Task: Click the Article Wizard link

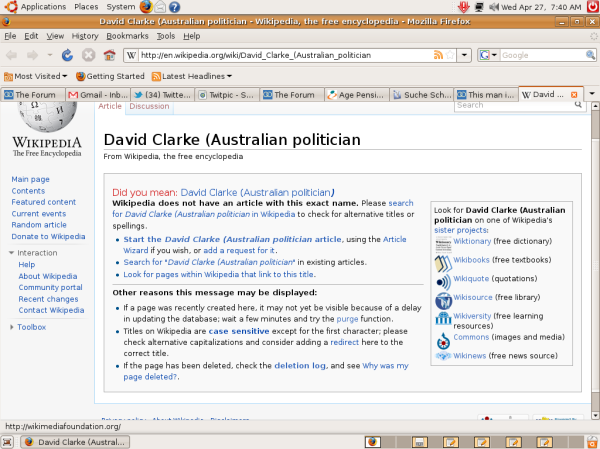Action: tap(265, 245)
